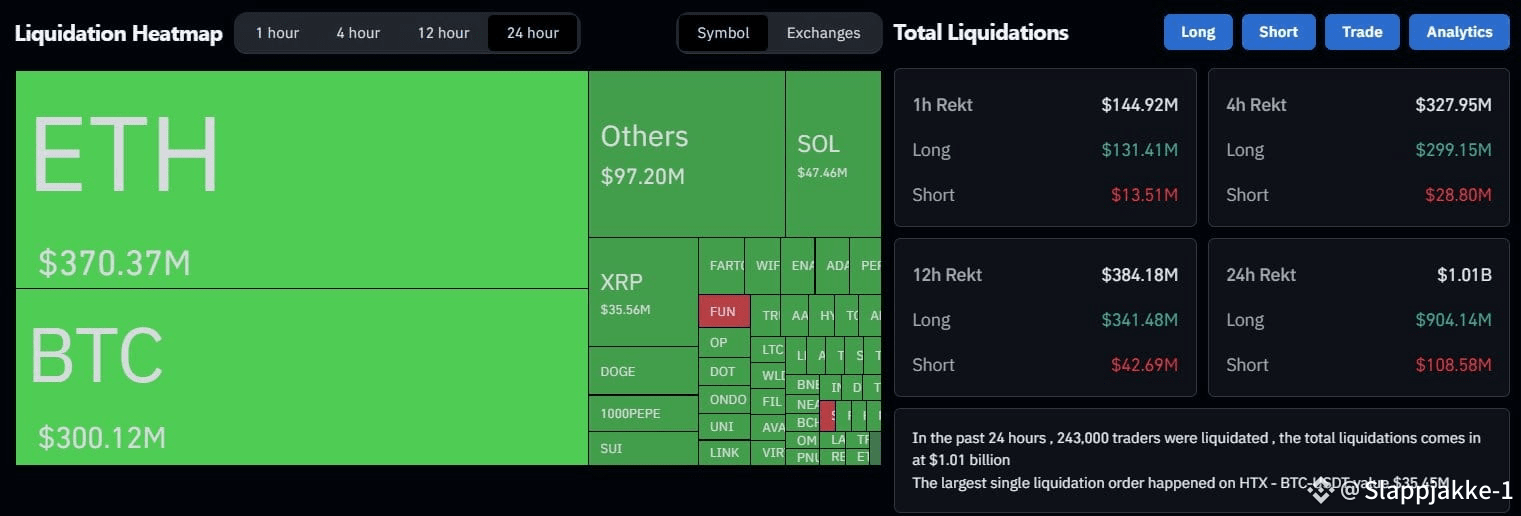The image size is (1521, 516).
Task: Click the BTC heatmap tile
Action: (302, 377)
